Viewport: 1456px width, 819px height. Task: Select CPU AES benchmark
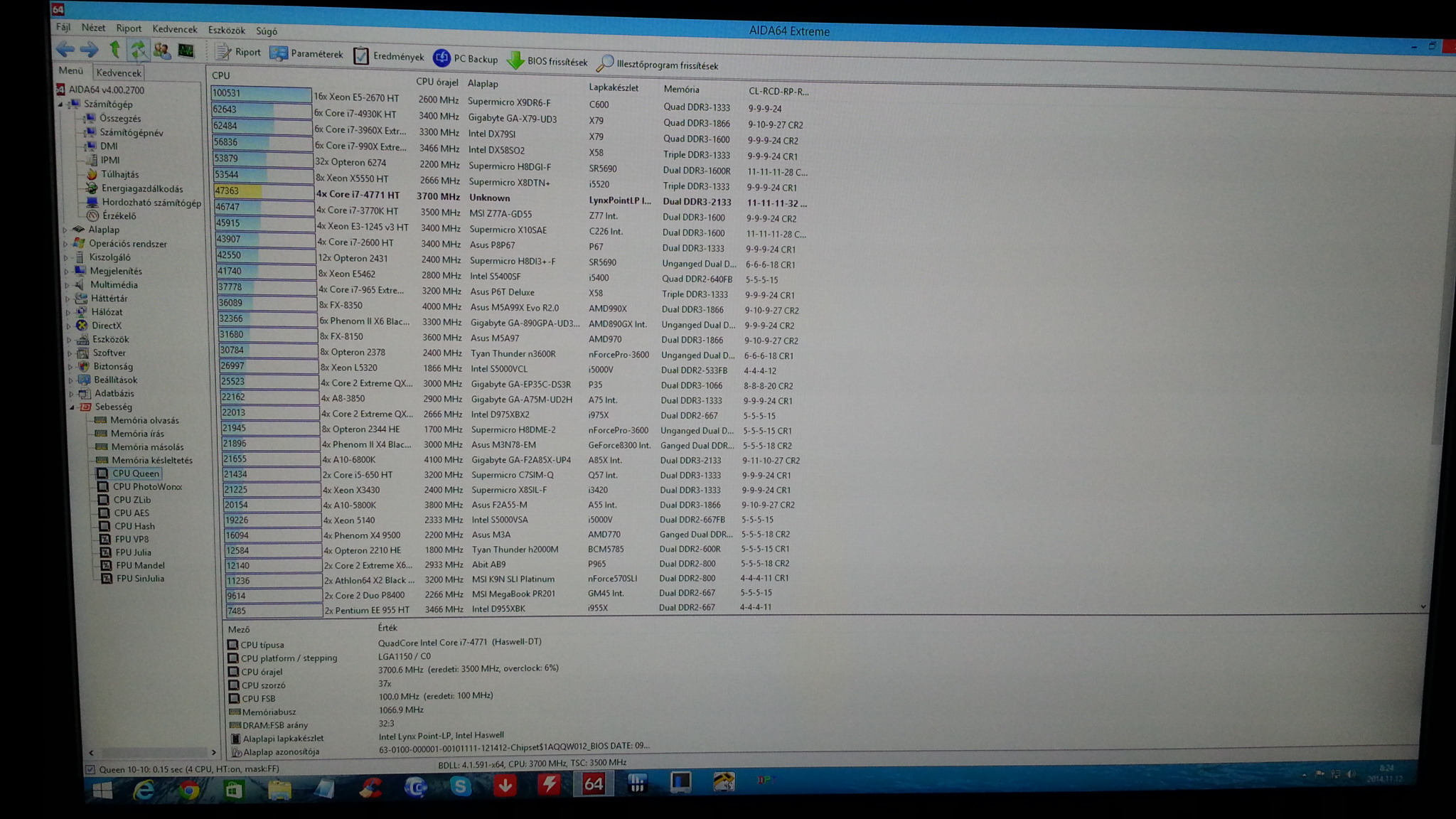(x=132, y=513)
